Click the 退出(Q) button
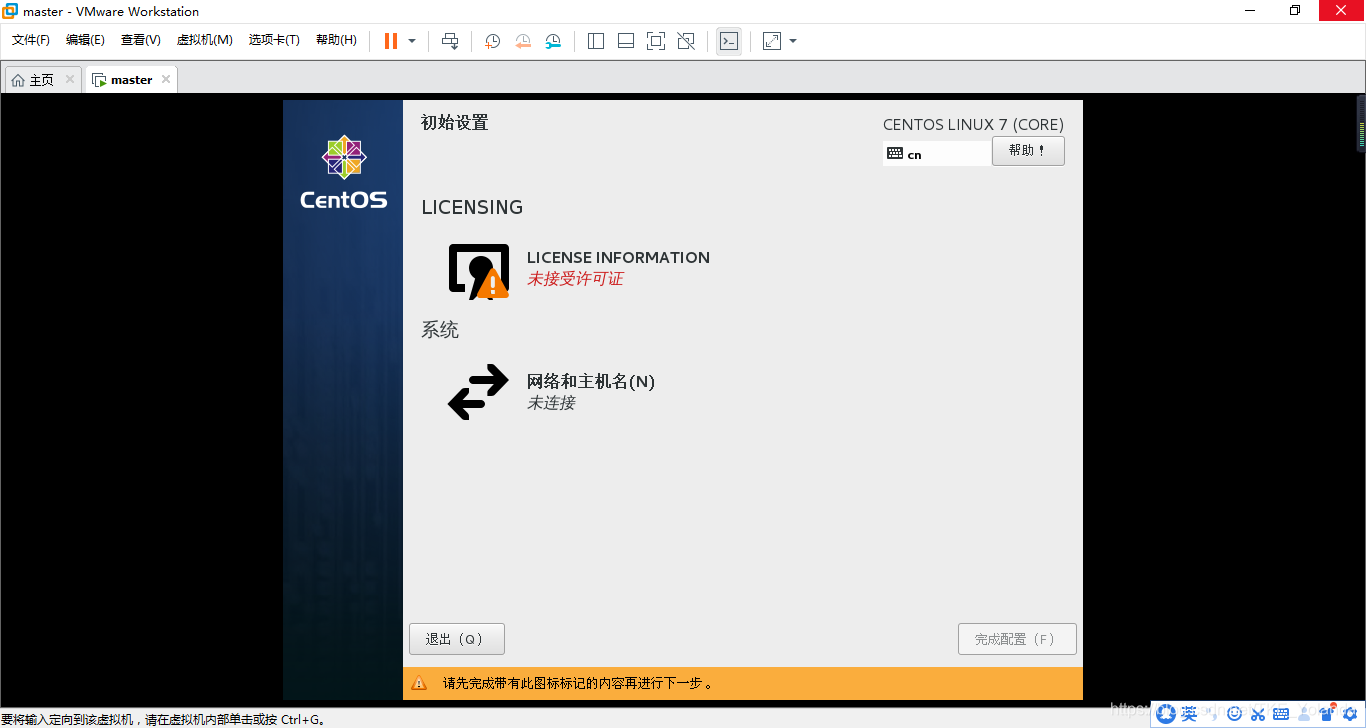This screenshot has height=728, width=1366. click(457, 639)
